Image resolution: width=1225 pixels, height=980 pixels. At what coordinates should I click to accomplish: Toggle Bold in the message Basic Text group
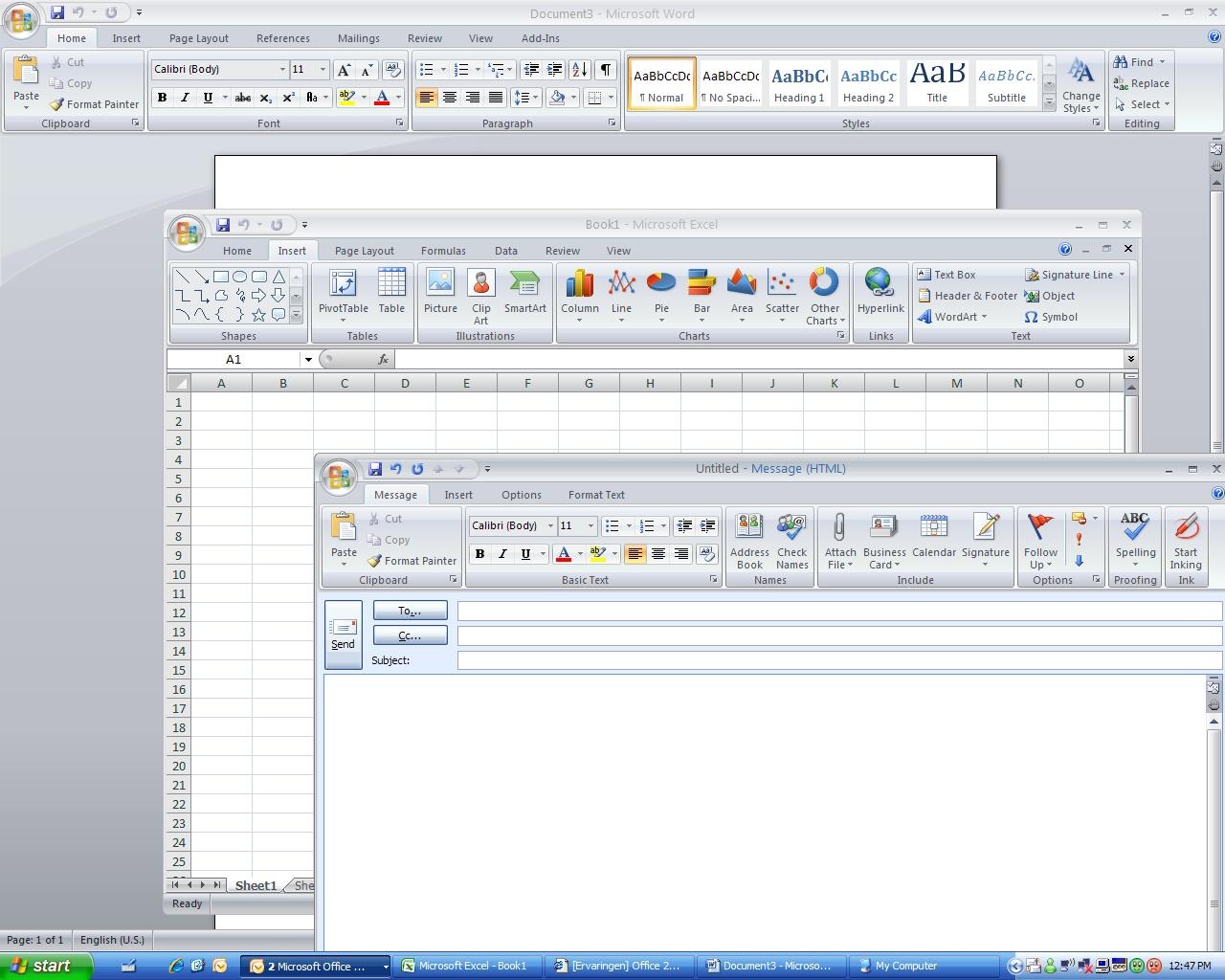tap(479, 554)
